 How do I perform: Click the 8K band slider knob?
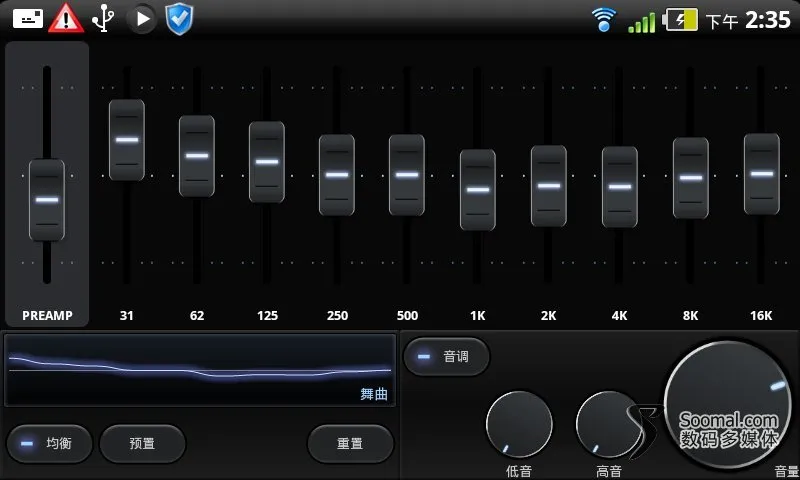[691, 178]
